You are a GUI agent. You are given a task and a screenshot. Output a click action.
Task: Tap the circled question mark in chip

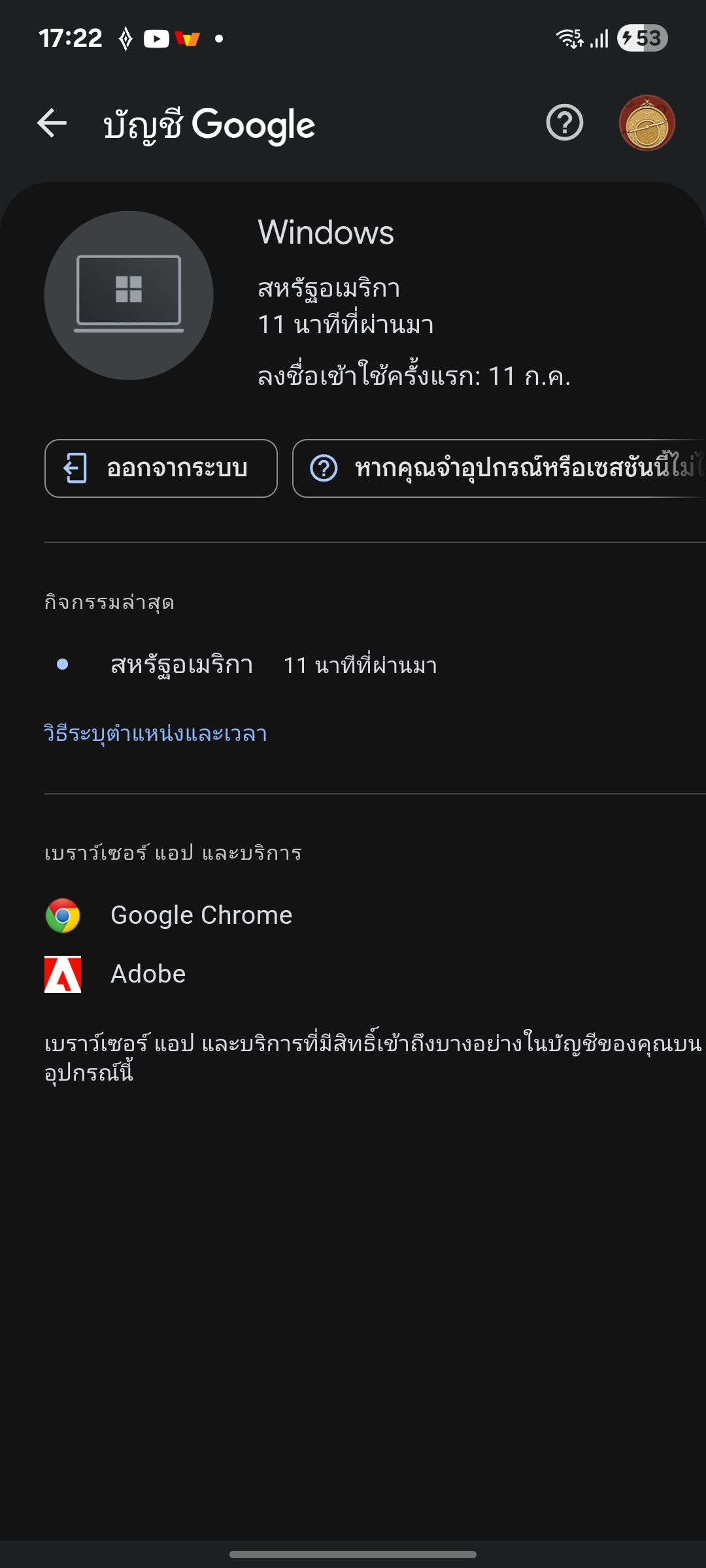324,468
